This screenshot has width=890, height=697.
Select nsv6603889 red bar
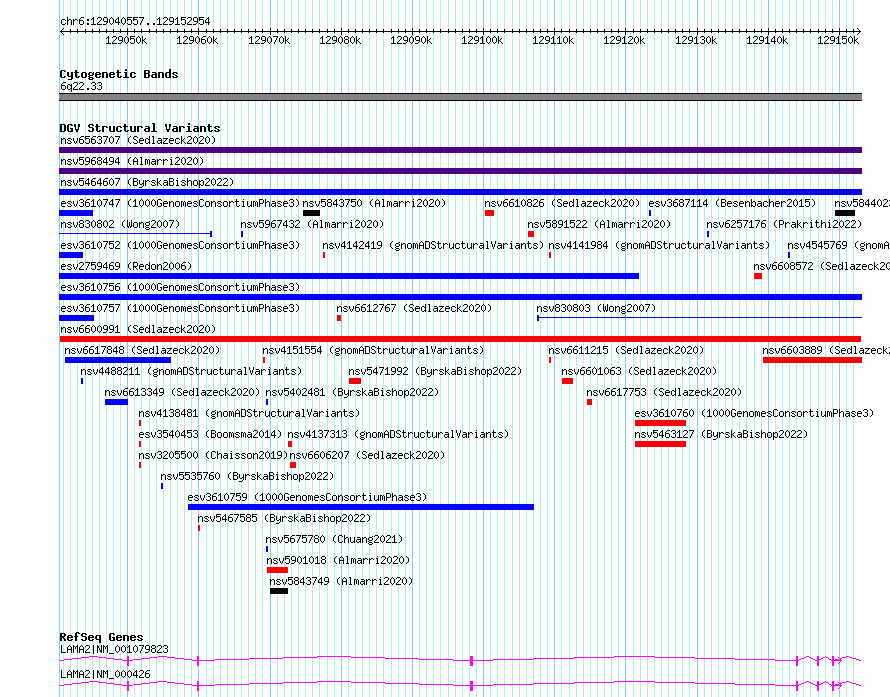[x=812, y=360]
